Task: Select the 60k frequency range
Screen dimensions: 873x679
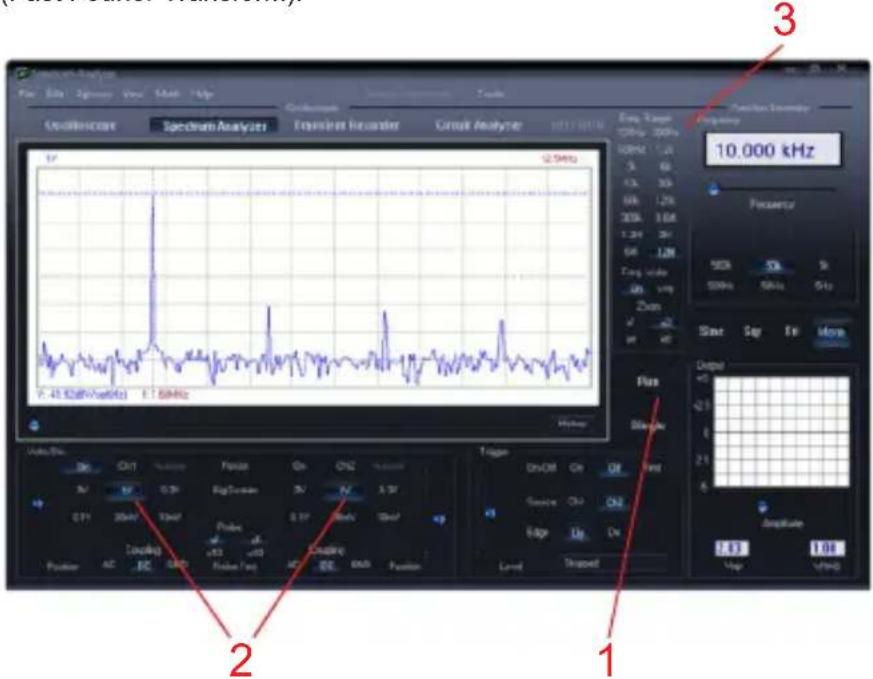Action: (x=631, y=200)
